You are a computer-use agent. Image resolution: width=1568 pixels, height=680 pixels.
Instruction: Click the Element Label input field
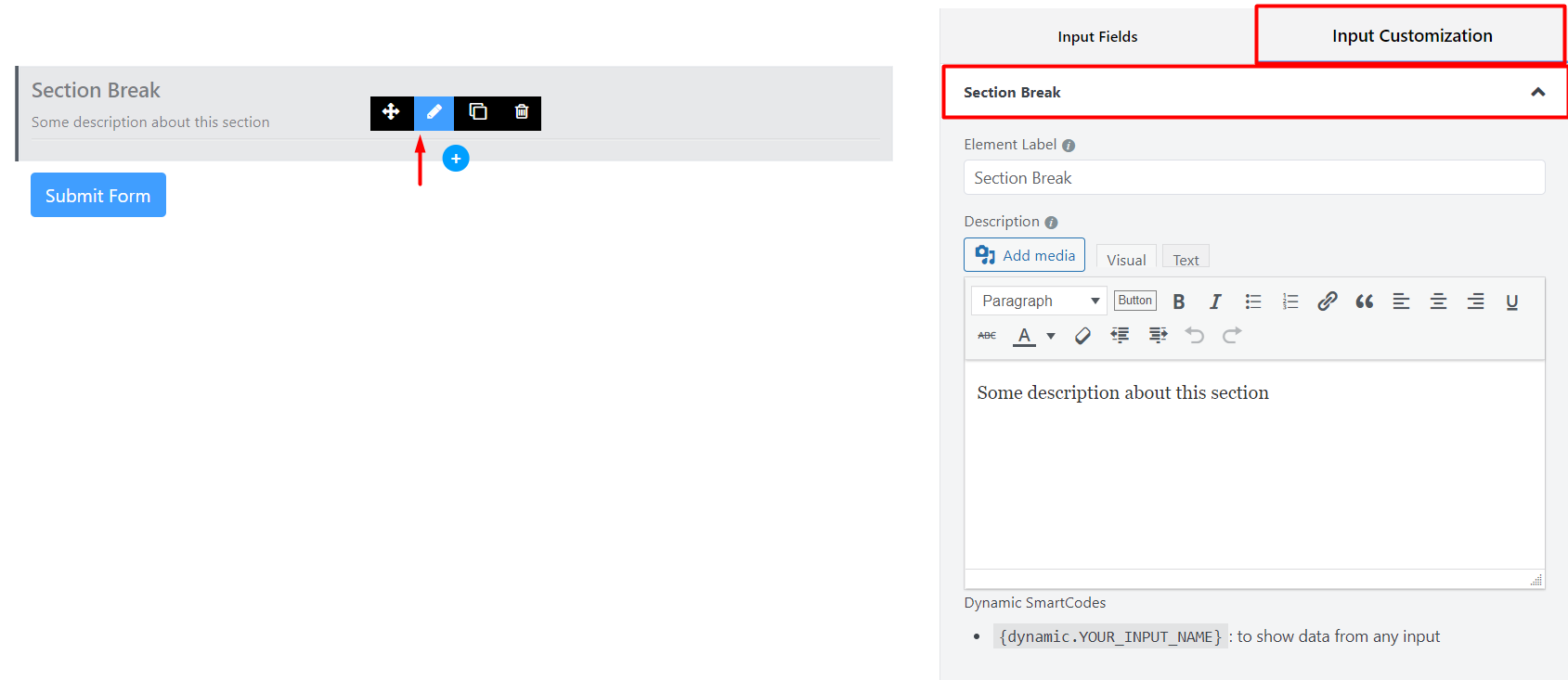1253,178
